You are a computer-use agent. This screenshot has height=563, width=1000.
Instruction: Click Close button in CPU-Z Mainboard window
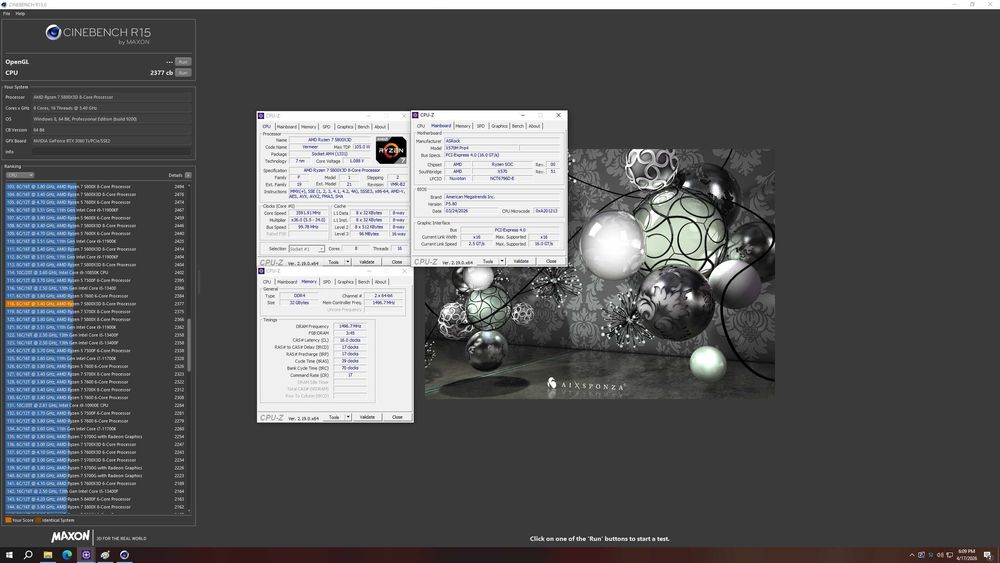(x=551, y=261)
